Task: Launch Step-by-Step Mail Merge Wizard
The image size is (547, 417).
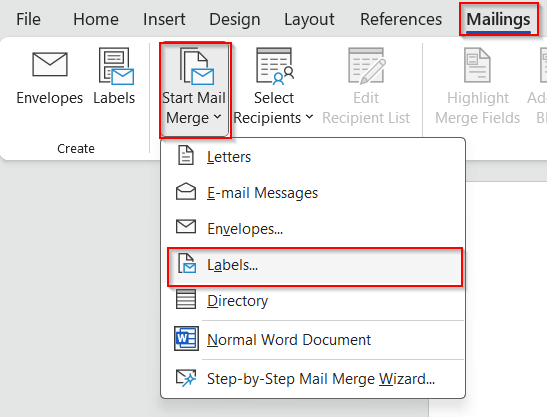Action: click(313, 379)
